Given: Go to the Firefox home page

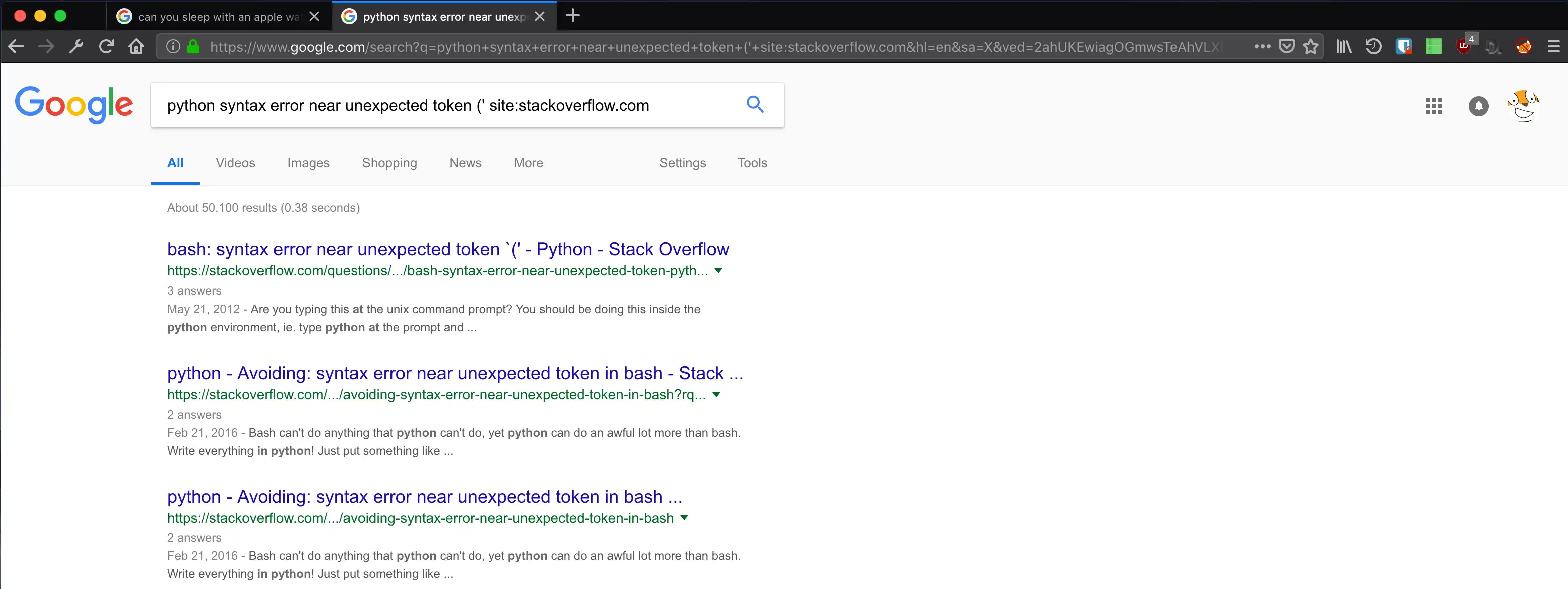Looking at the screenshot, I should (136, 46).
